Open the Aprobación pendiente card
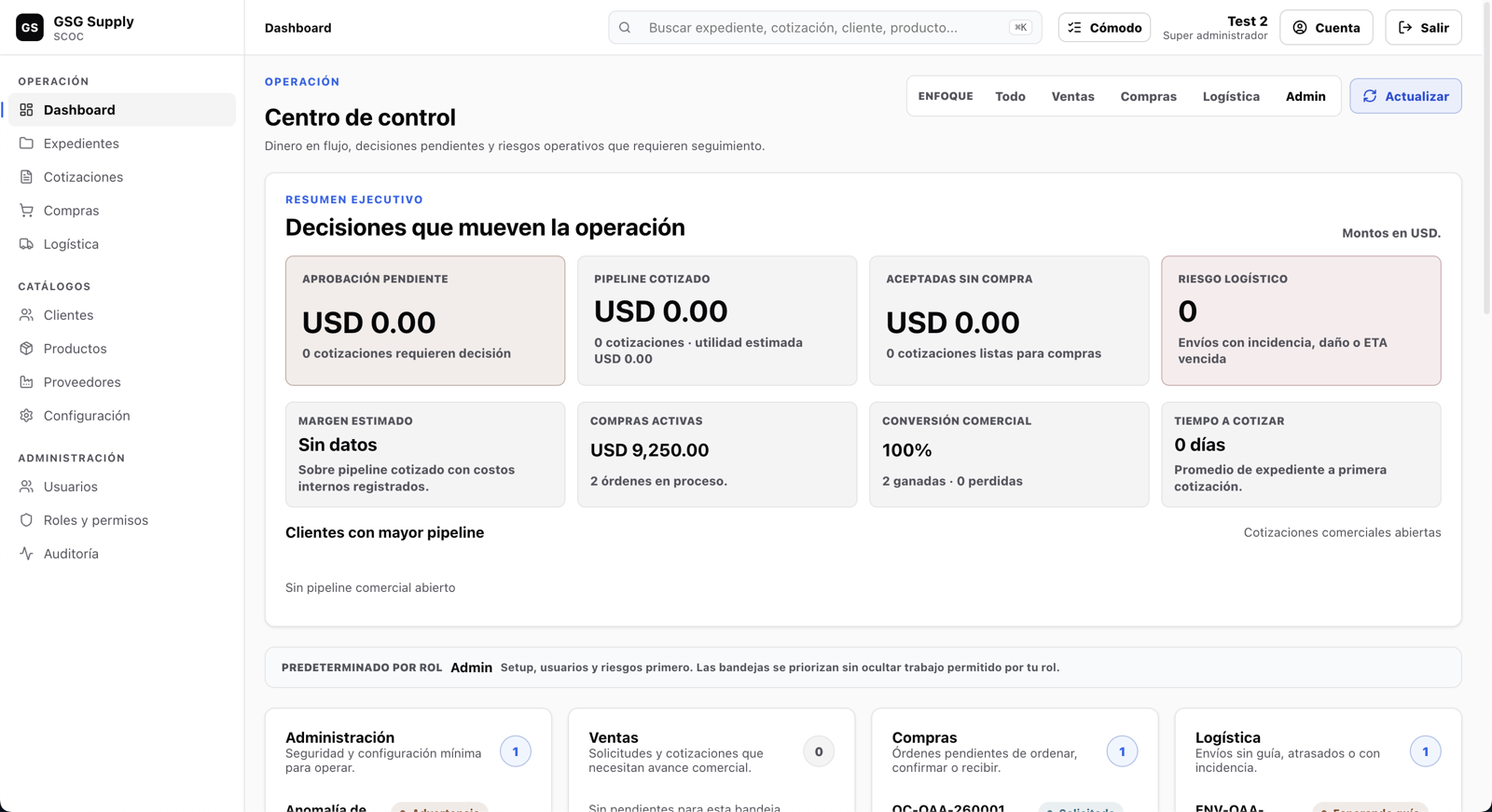 pos(425,321)
